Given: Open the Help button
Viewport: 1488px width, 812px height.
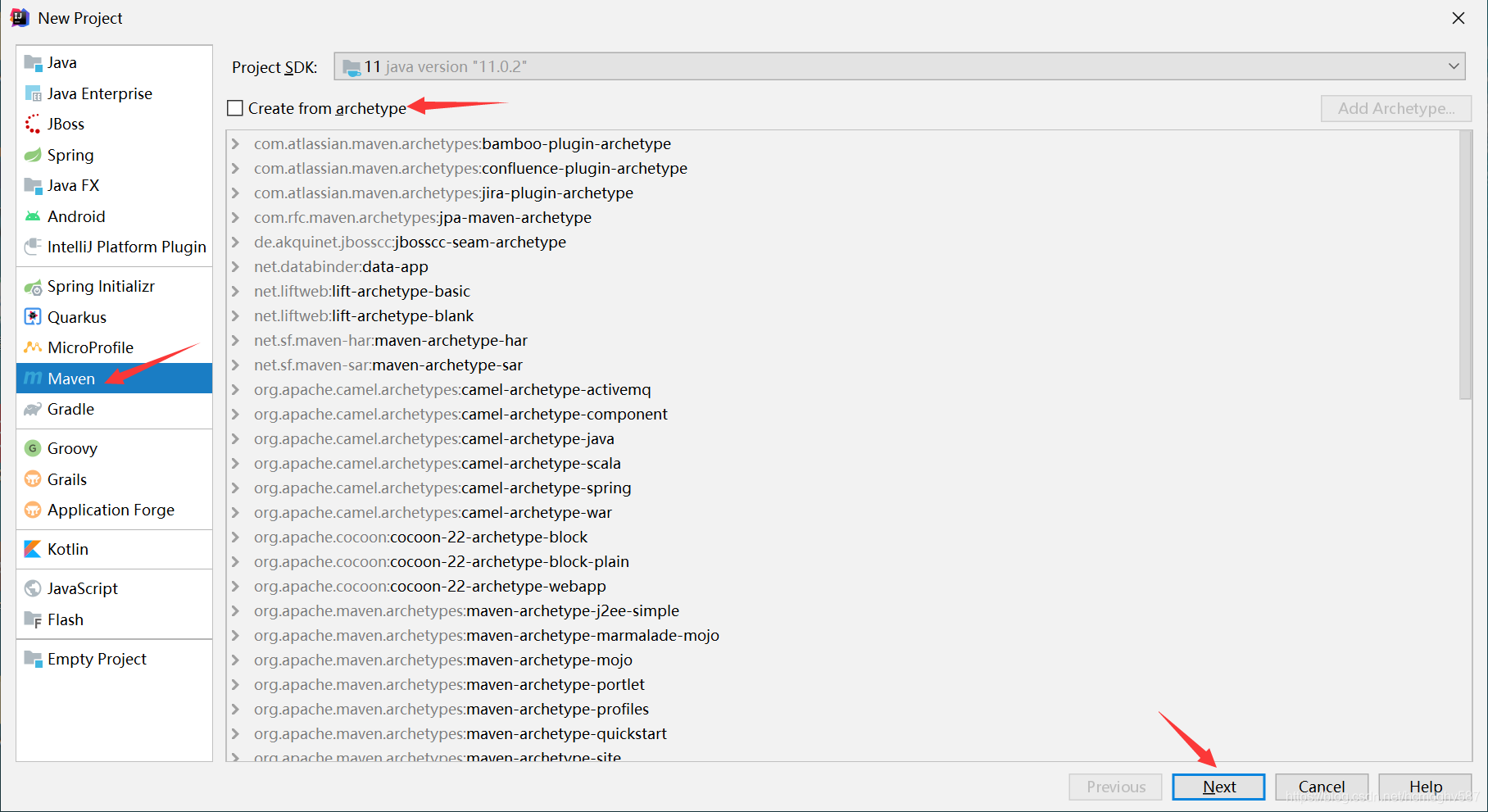Looking at the screenshot, I should click(1425, 787).
